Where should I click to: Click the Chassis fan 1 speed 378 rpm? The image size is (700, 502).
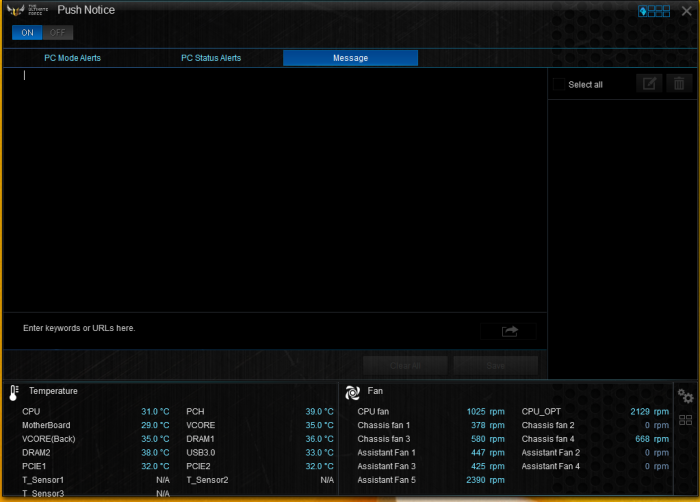click(x=488, y=425)
